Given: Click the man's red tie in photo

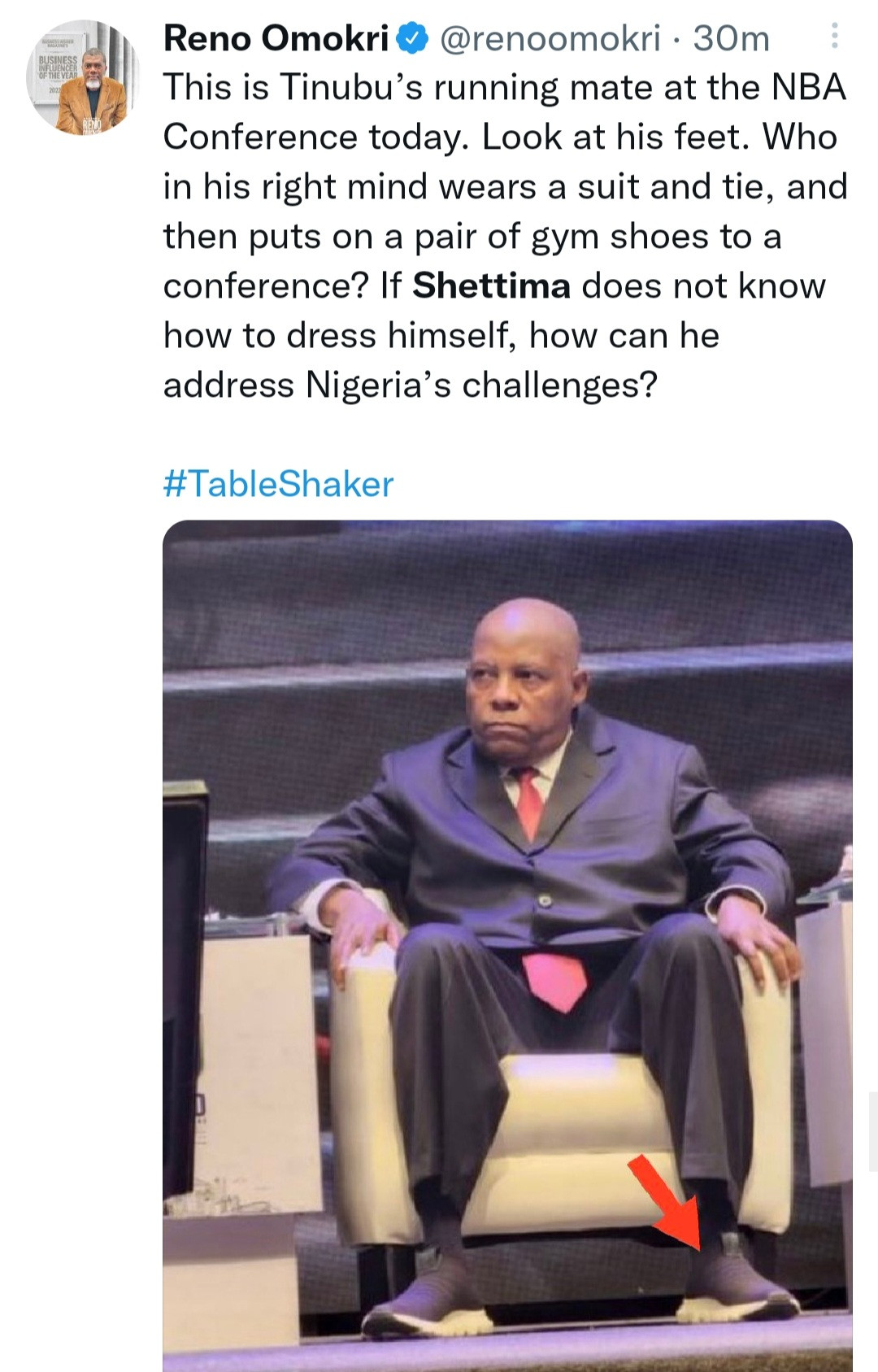Looking at the screenshot, I should [530, 802].
